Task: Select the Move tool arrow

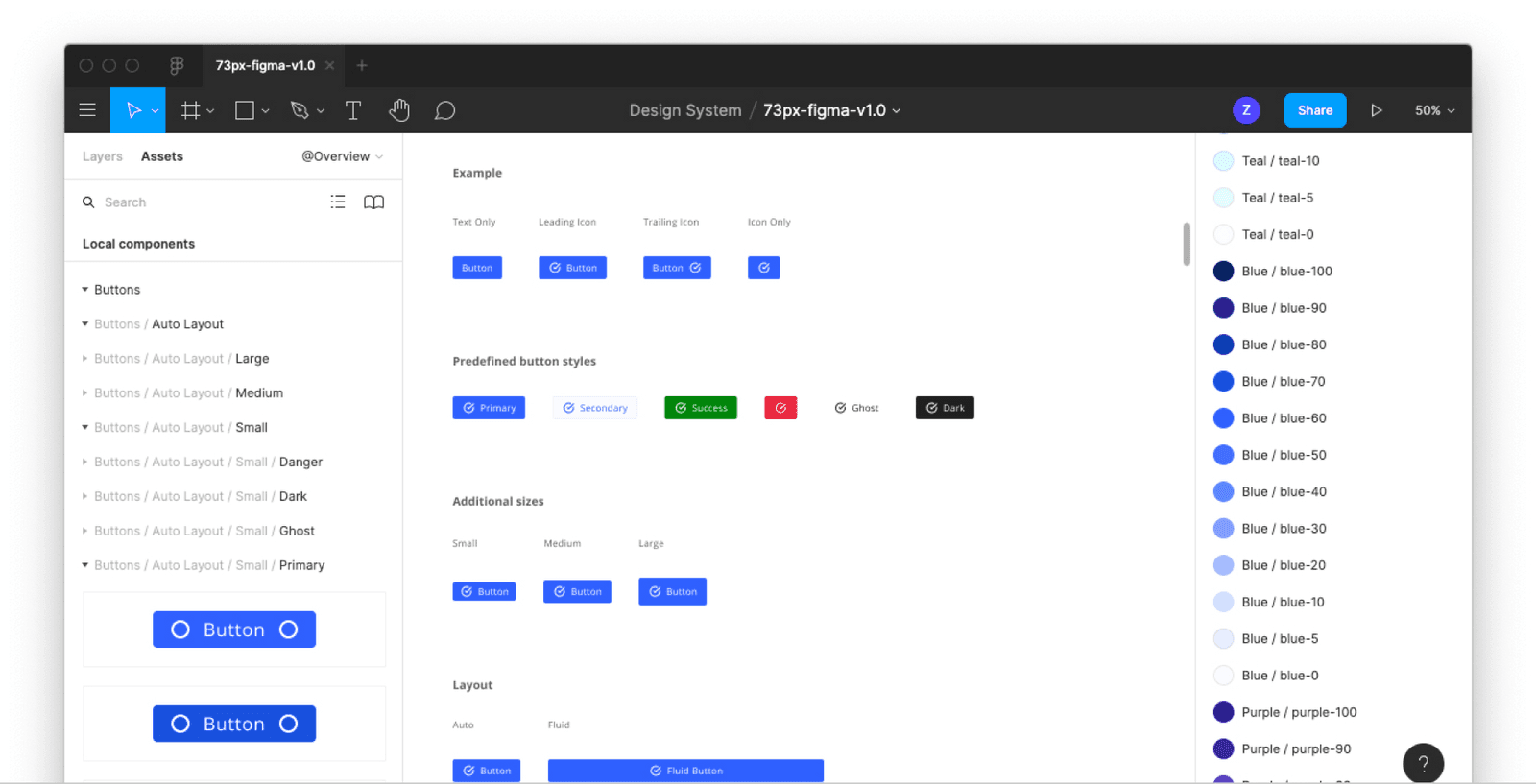Action: tap(133, 110)
